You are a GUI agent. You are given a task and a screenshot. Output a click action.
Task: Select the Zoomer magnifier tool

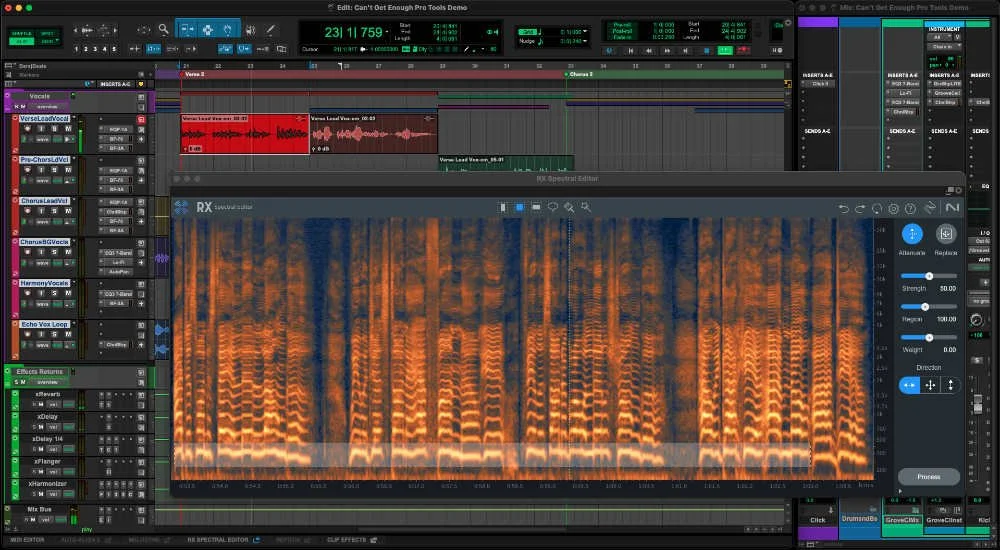pos(164,29)
